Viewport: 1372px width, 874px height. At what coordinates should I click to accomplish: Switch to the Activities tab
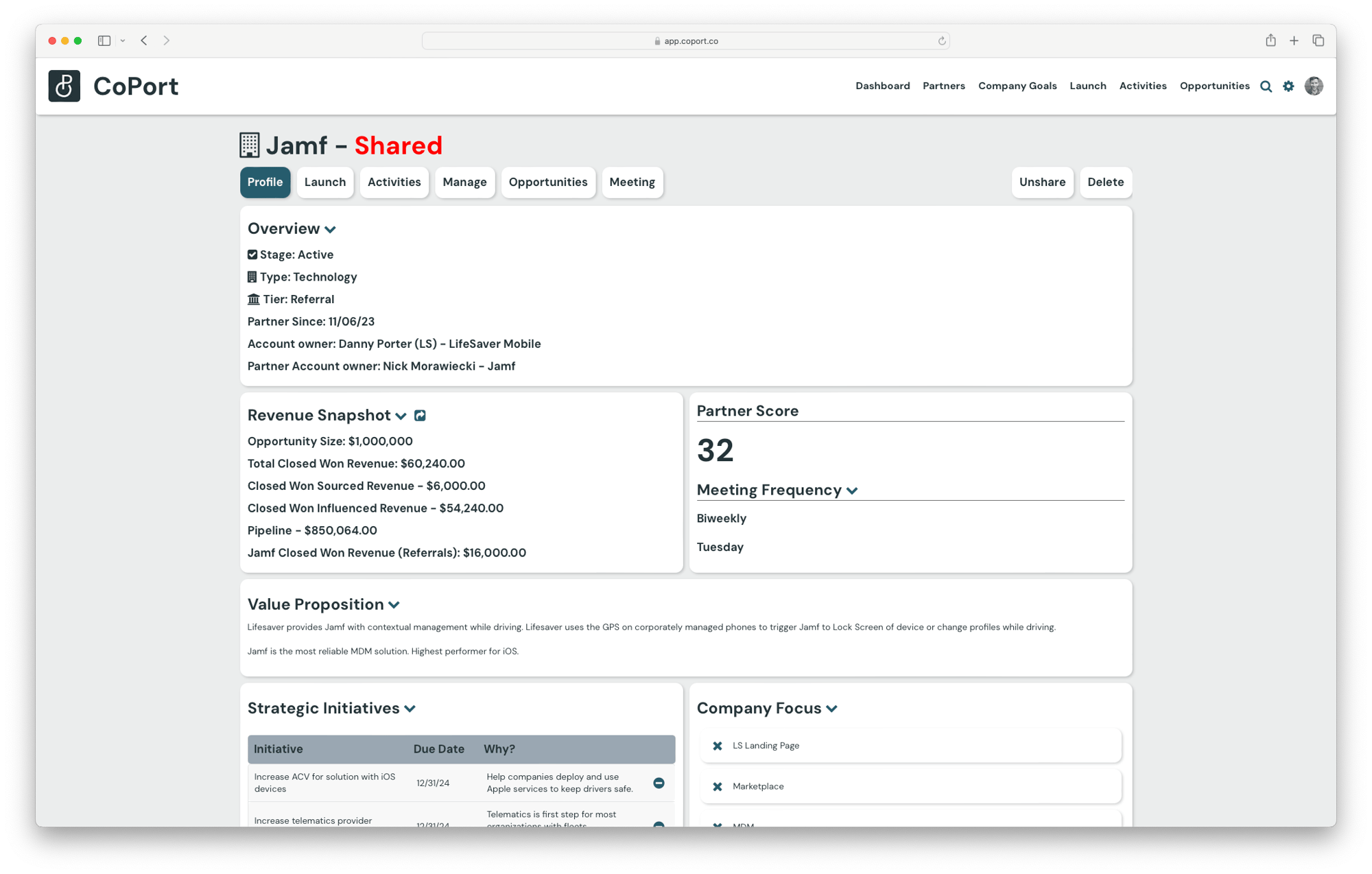[394, 182]
